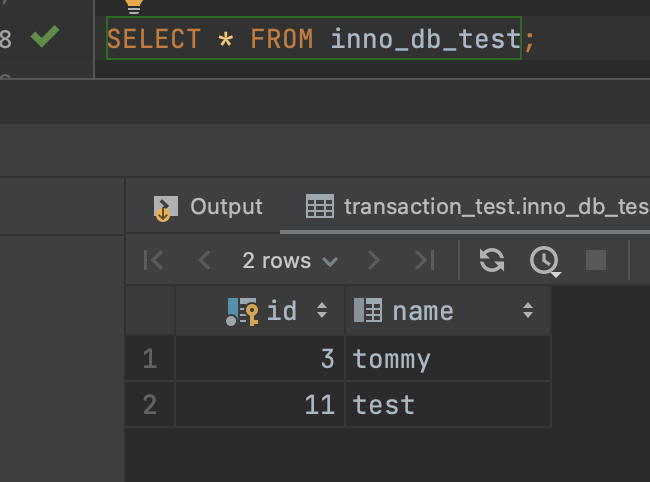Sort by the name column arrows
This screenshot has width=650, height=482.
click(528, 311)
